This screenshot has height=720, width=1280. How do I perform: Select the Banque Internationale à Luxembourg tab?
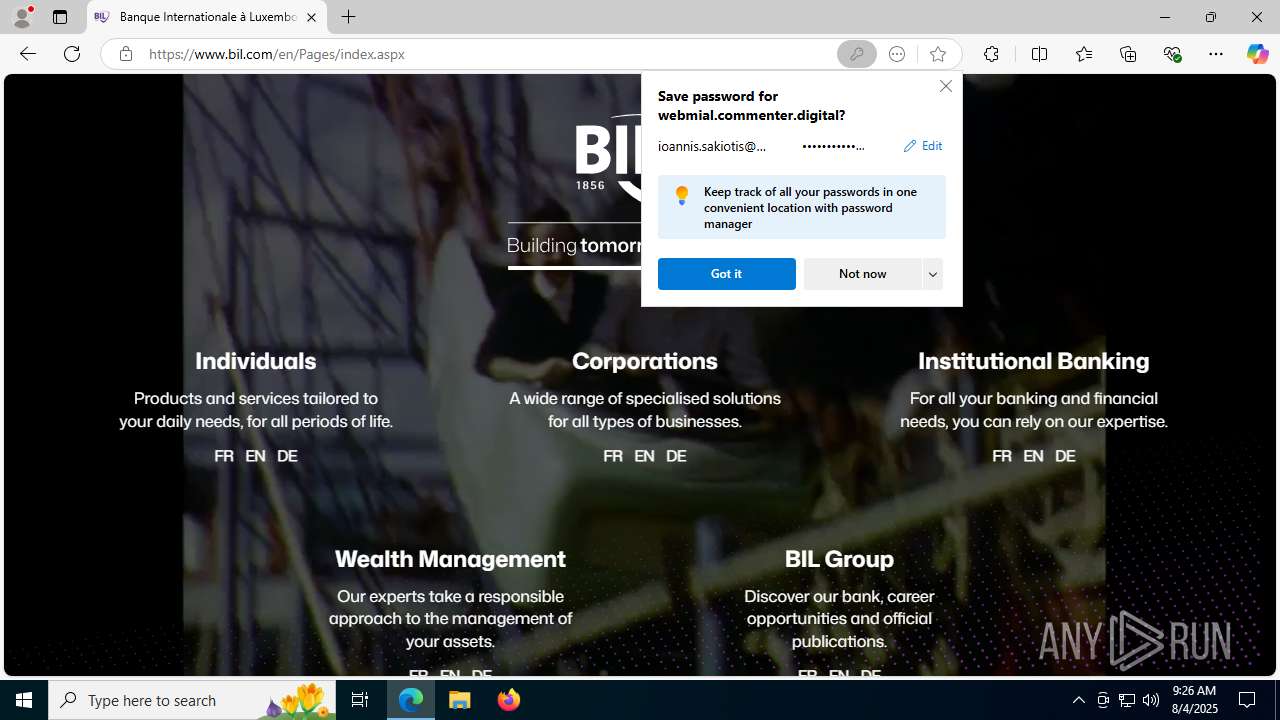click(x=207, y=17)
